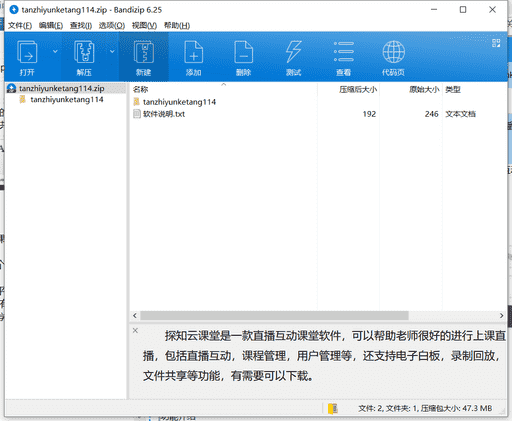512x421 pixels.
Task: Click the horizontal scrollbar thumb
Action: [x=274, y=315]
